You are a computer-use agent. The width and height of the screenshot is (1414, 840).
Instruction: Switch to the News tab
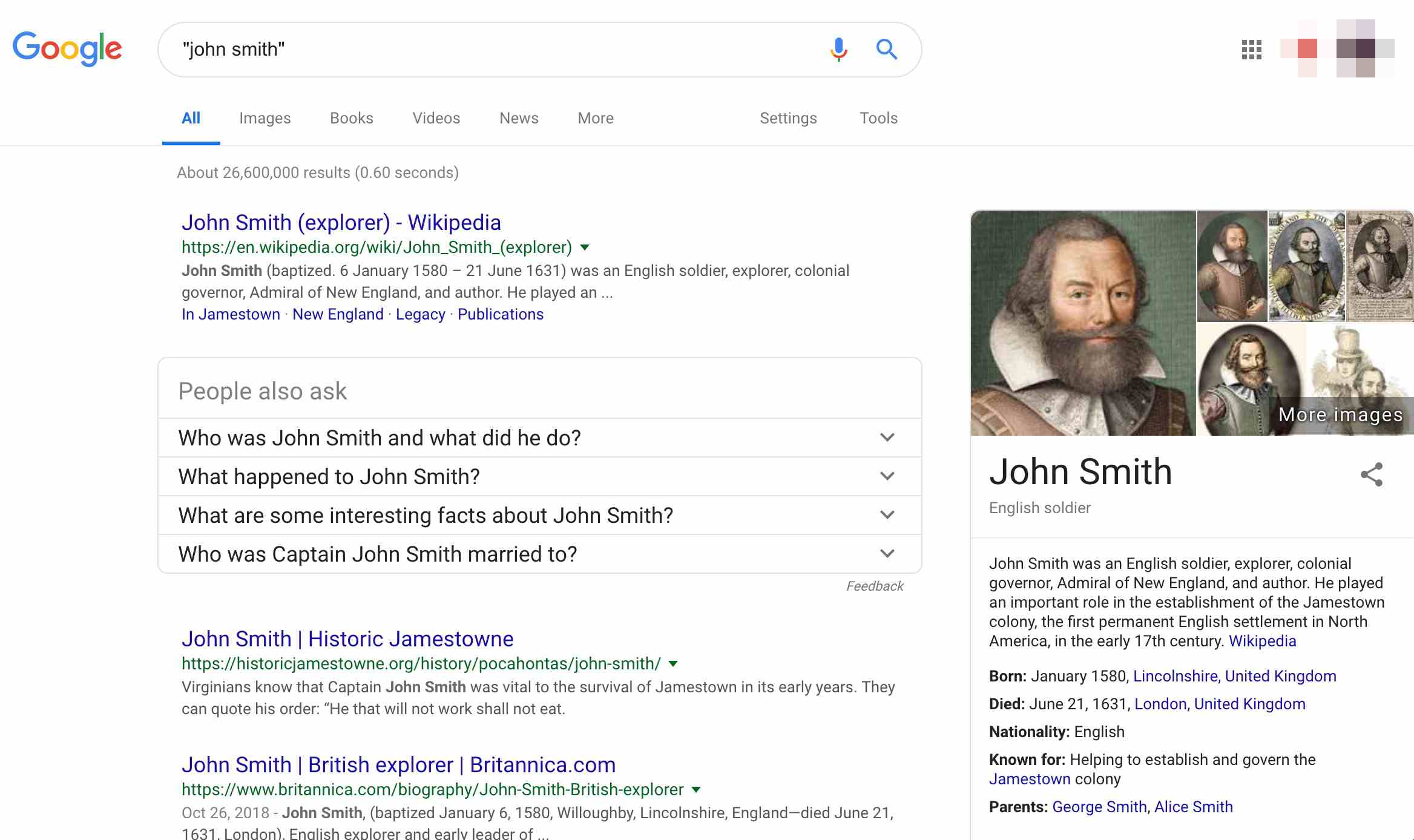(519, 118)
